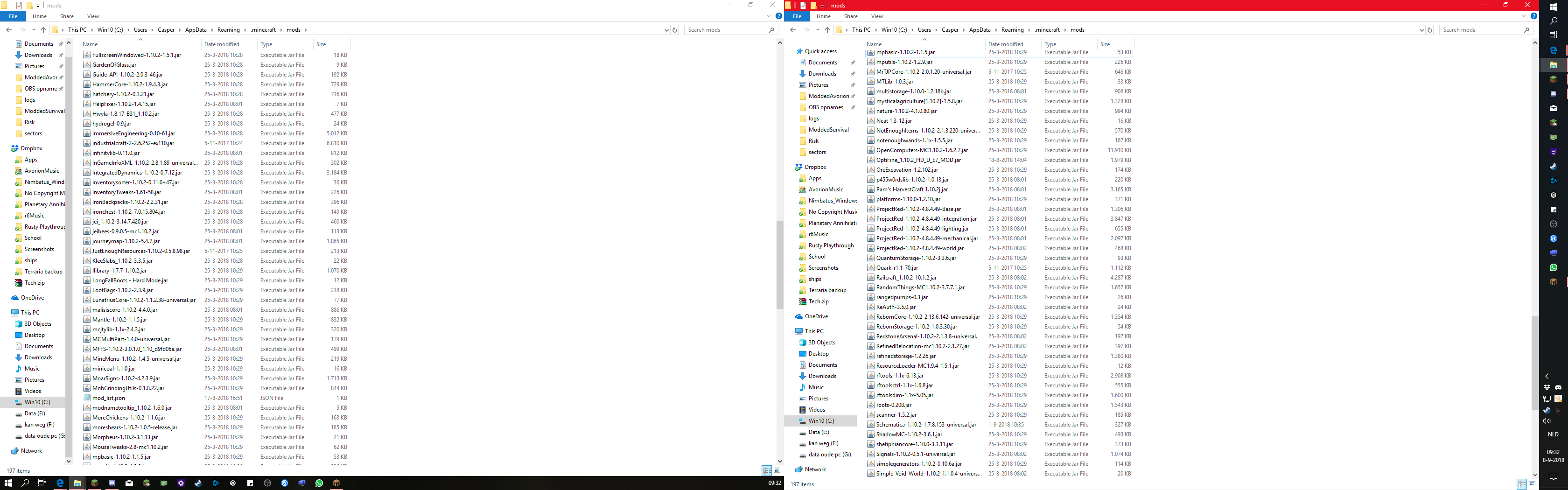The height and width of the screenshot is (490, 1568).
Task: Expand the ribbon in left window
Action: [x=769, y=16]
